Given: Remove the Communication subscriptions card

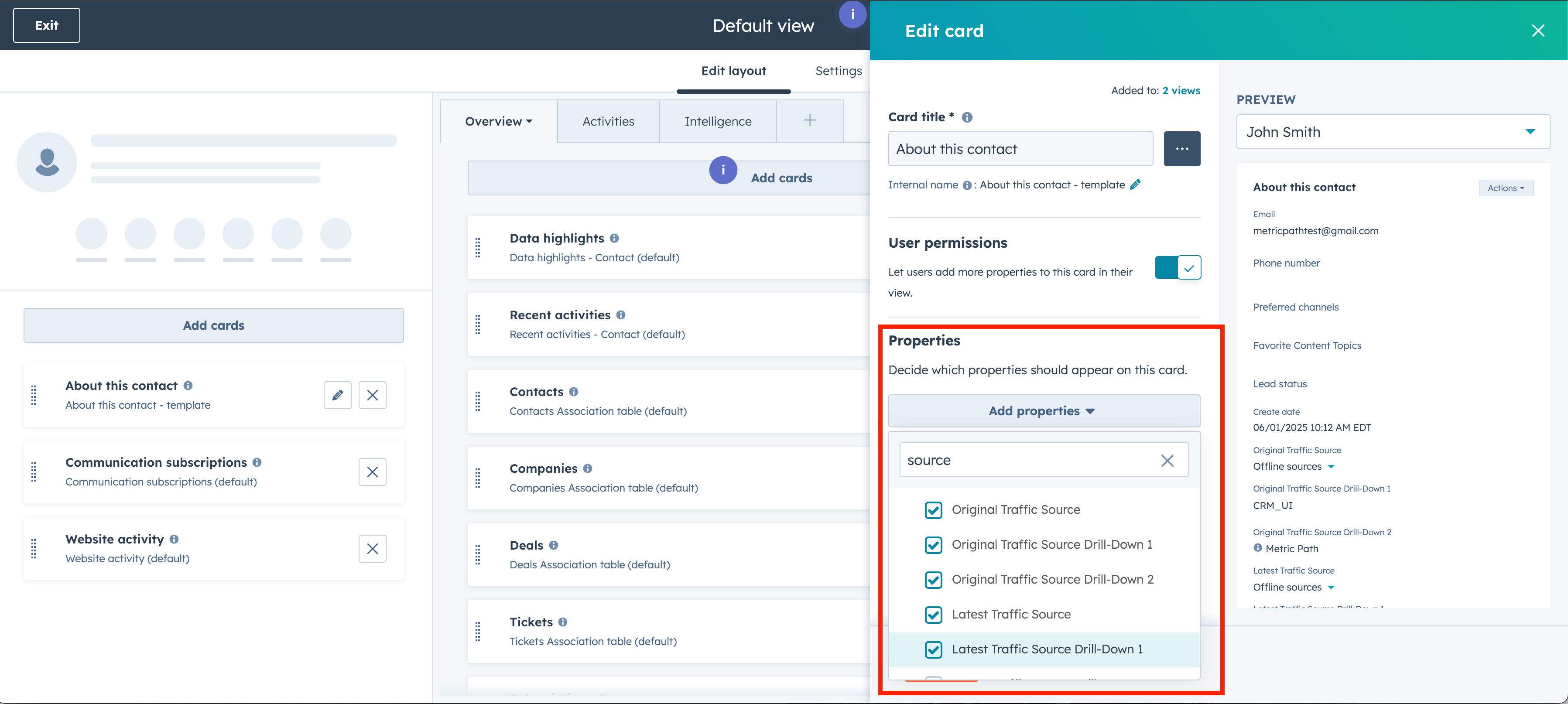Looking at the screenshot, I should point(373,472).
